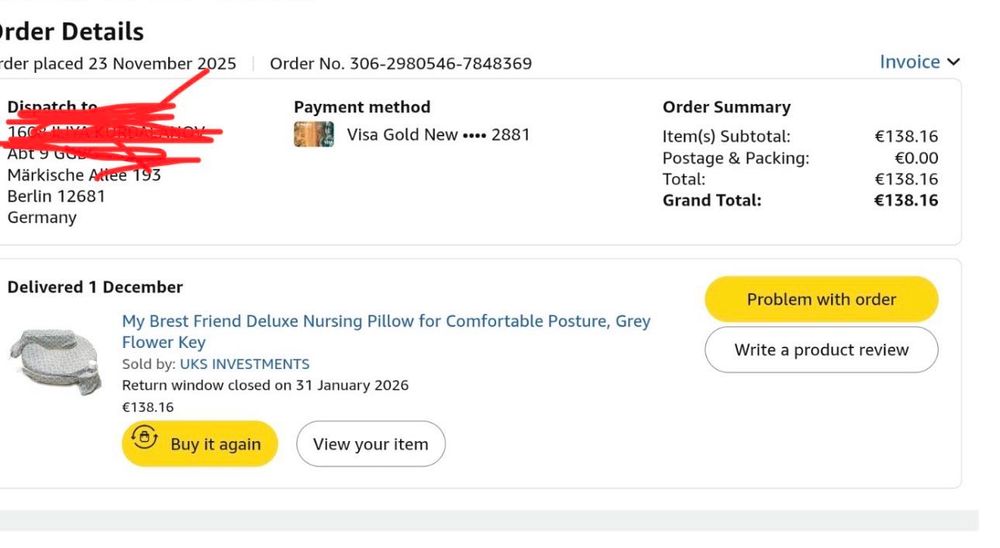Click the Problem with order button
This screenshot has height=548, width=1000.
tap(821, 299)
